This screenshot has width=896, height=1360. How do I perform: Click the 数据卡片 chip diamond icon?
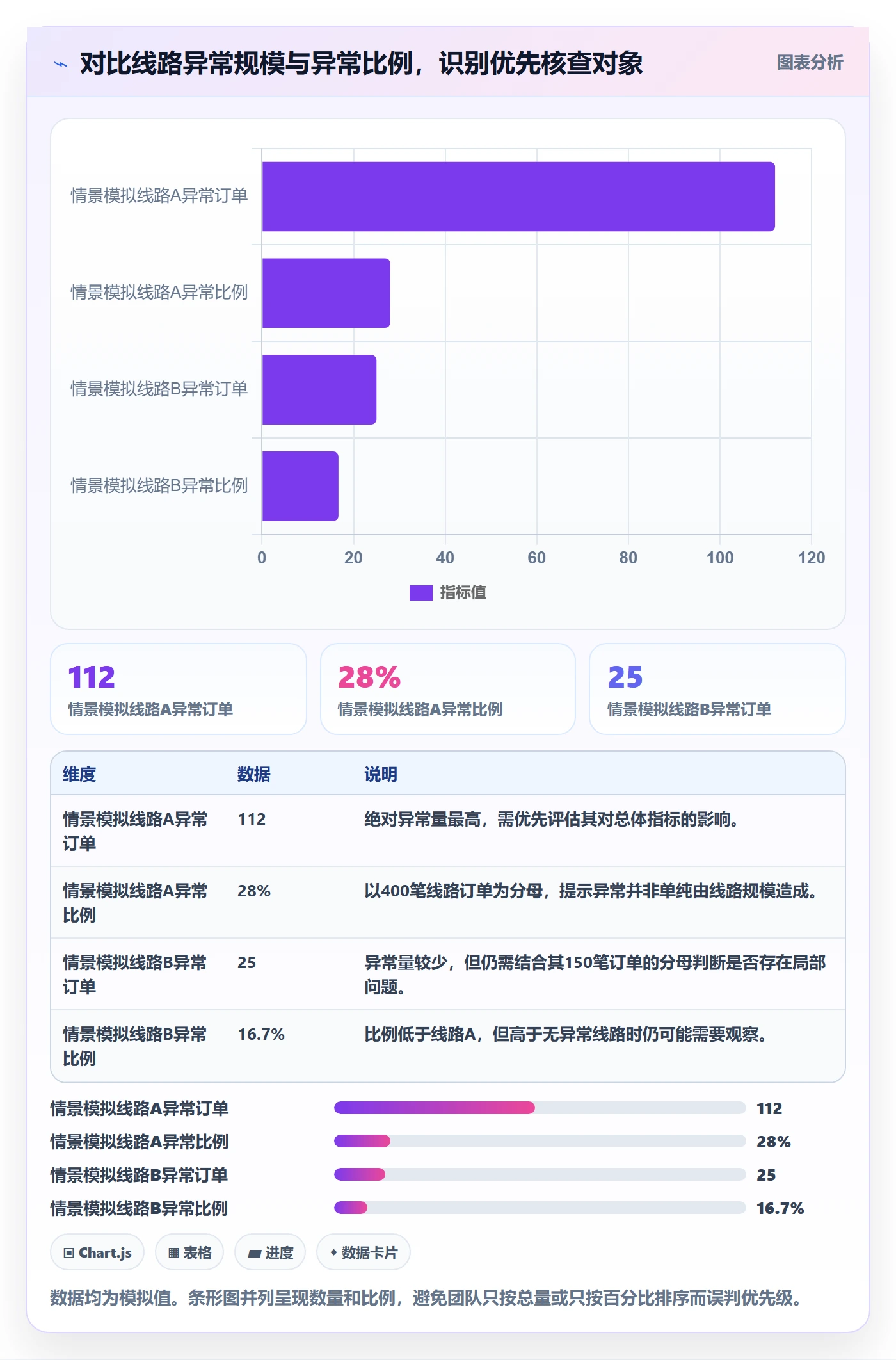(333, 1252)
